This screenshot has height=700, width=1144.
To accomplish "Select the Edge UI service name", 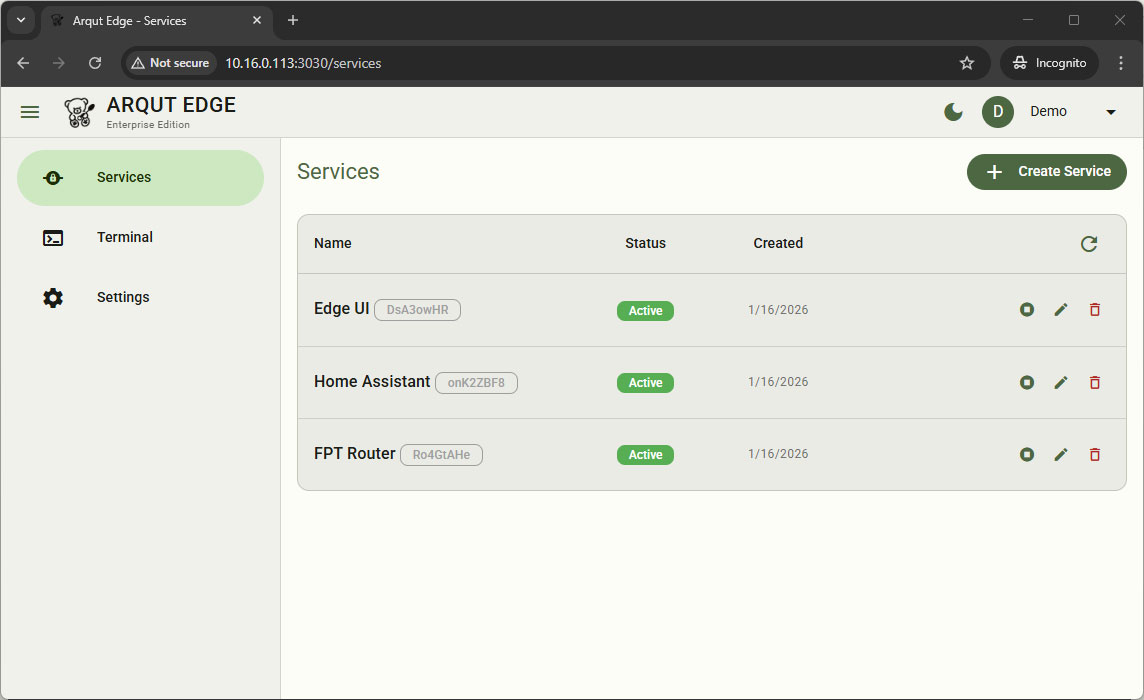I will 341,309.
